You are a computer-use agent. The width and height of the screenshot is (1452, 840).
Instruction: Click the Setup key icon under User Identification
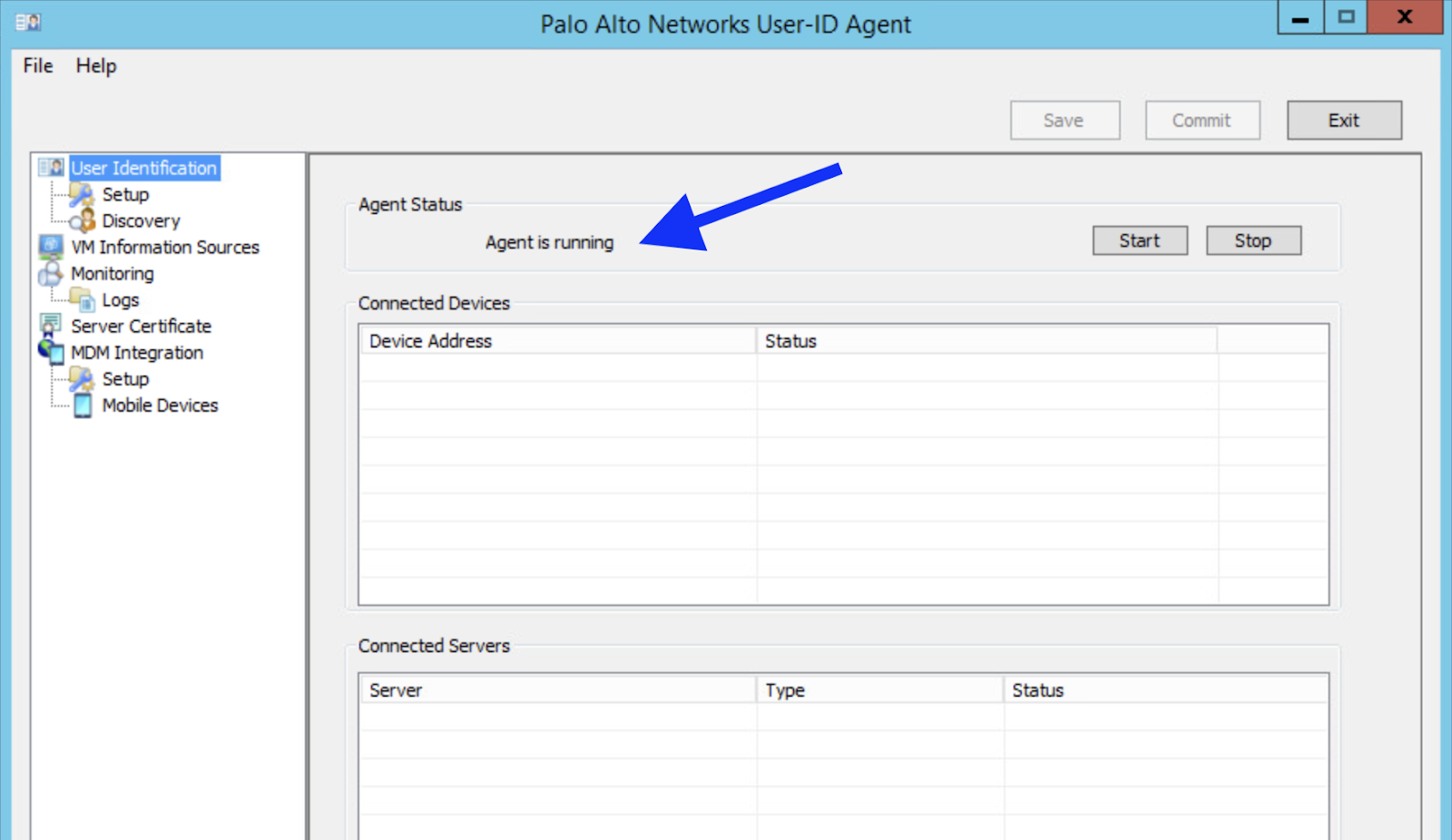82,193
